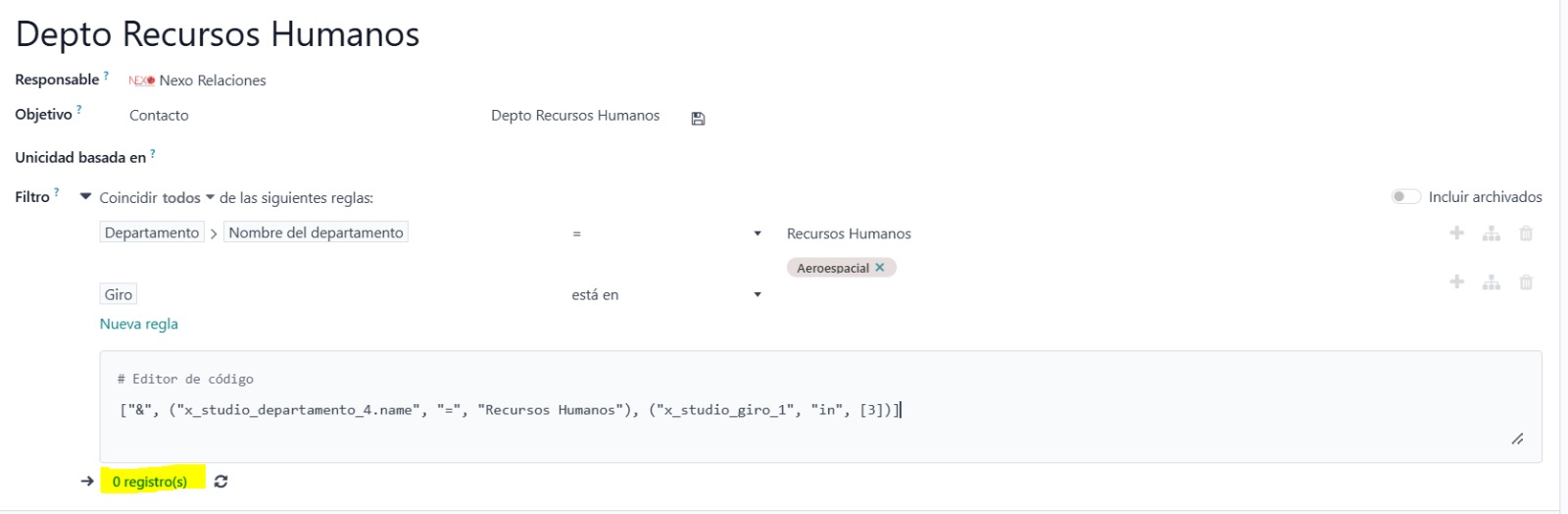Viewport: 1568px width, 514px height.
Task: Add branch to the Giro rule
Action: click(x=1492, y=283)
